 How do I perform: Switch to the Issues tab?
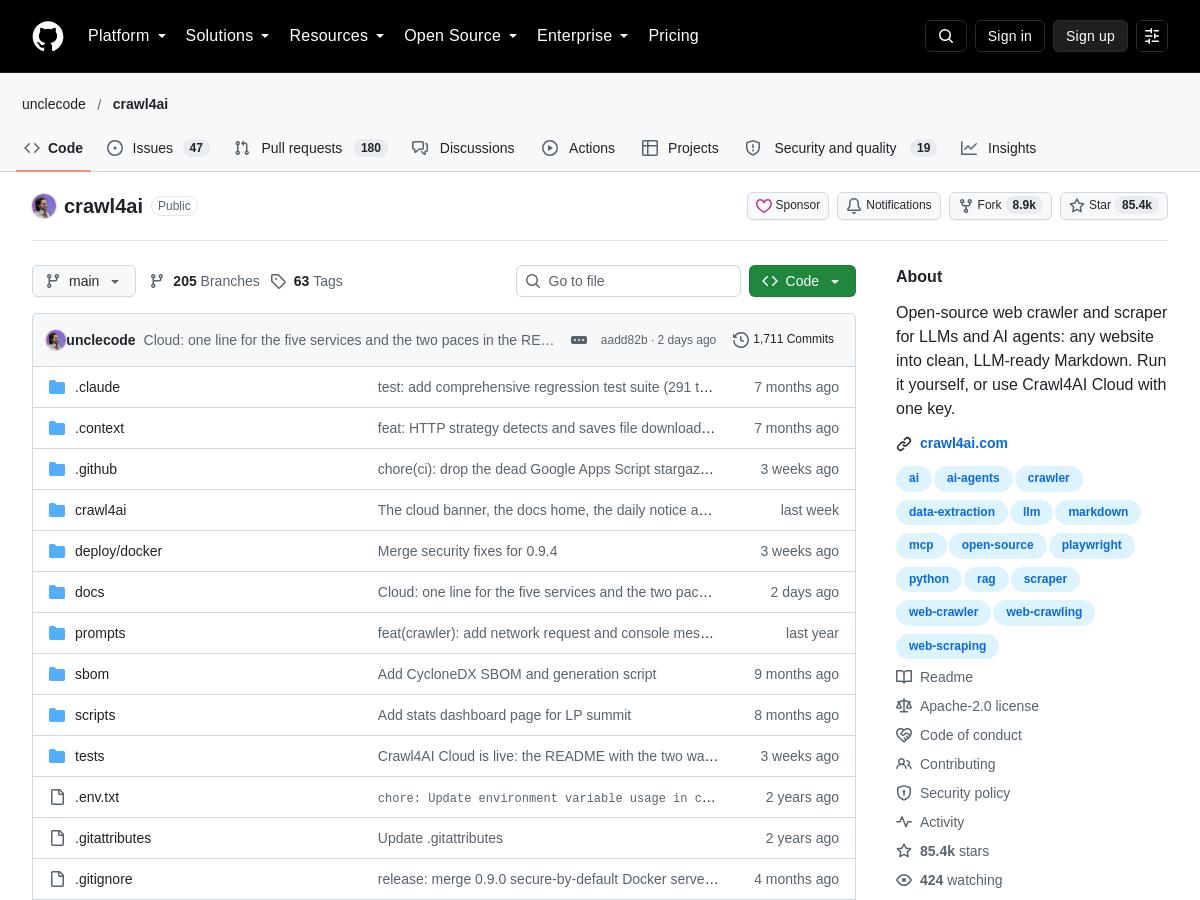tap(158, 148)
